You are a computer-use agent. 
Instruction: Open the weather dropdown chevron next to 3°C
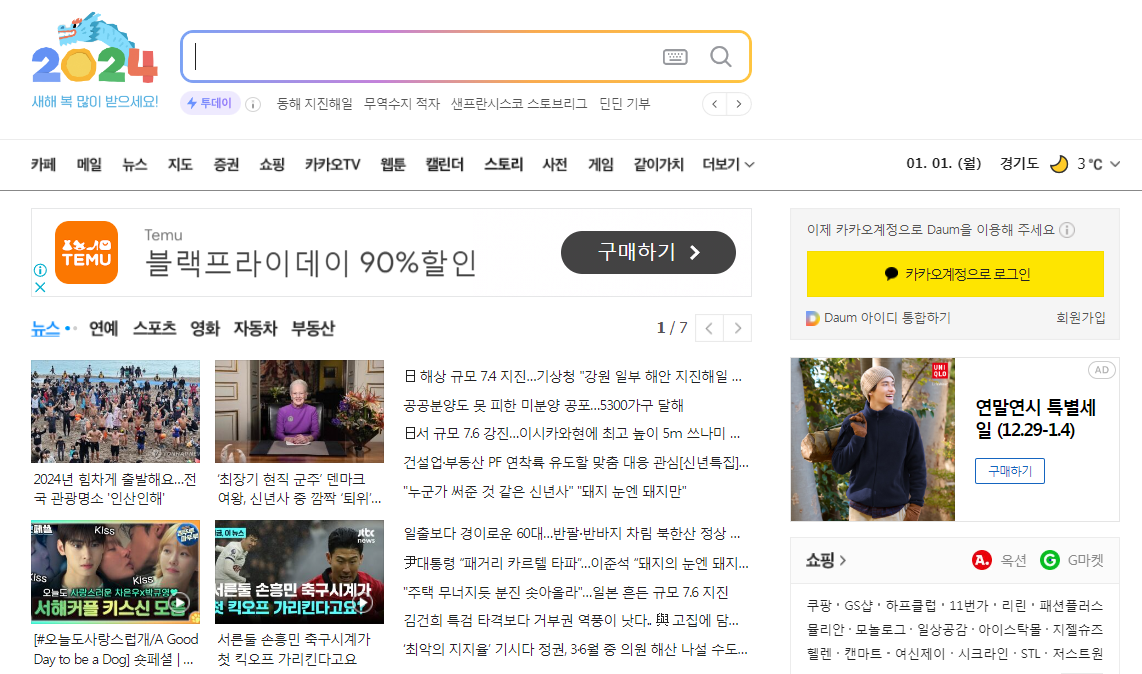1114,165
